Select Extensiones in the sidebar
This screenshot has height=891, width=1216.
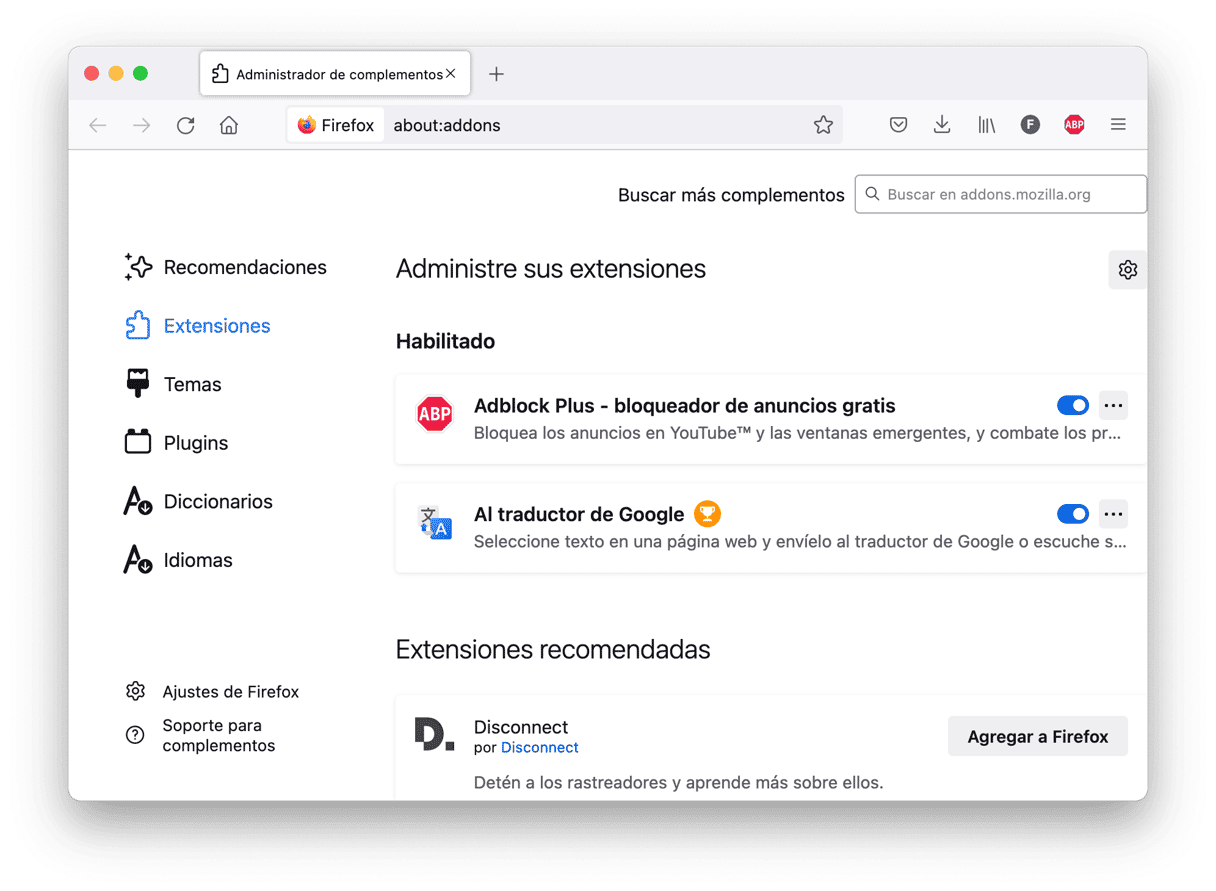tap(198, 326)
